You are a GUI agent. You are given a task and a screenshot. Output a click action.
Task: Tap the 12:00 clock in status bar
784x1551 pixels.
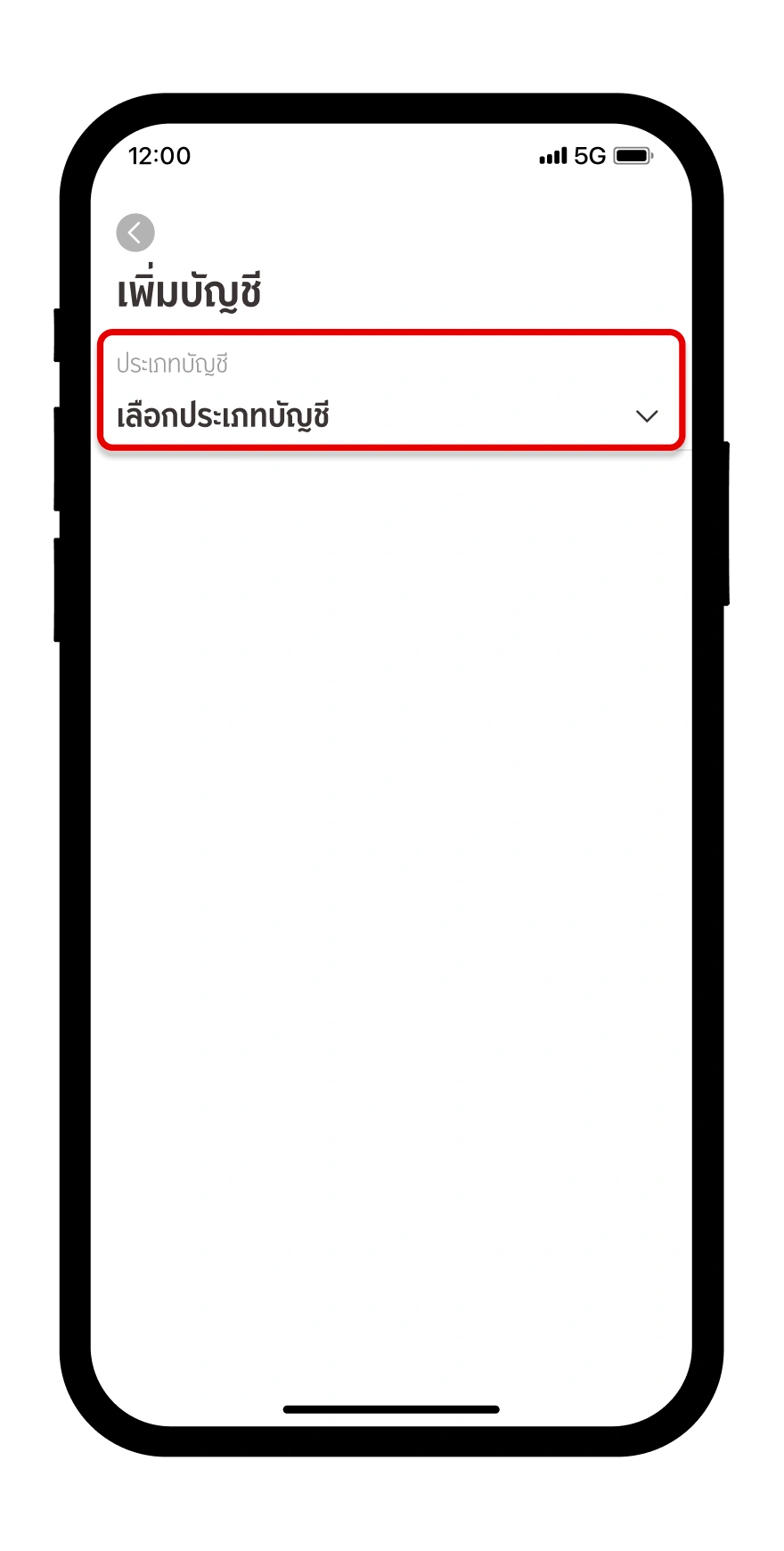(x=159, y=156)
